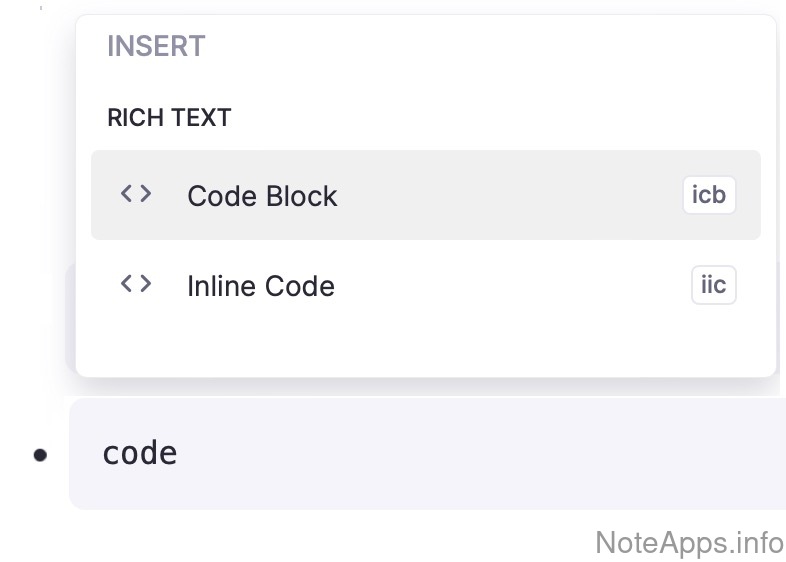786x562 pixels.
Task: Click white page area below the code block
Action: 300,536
